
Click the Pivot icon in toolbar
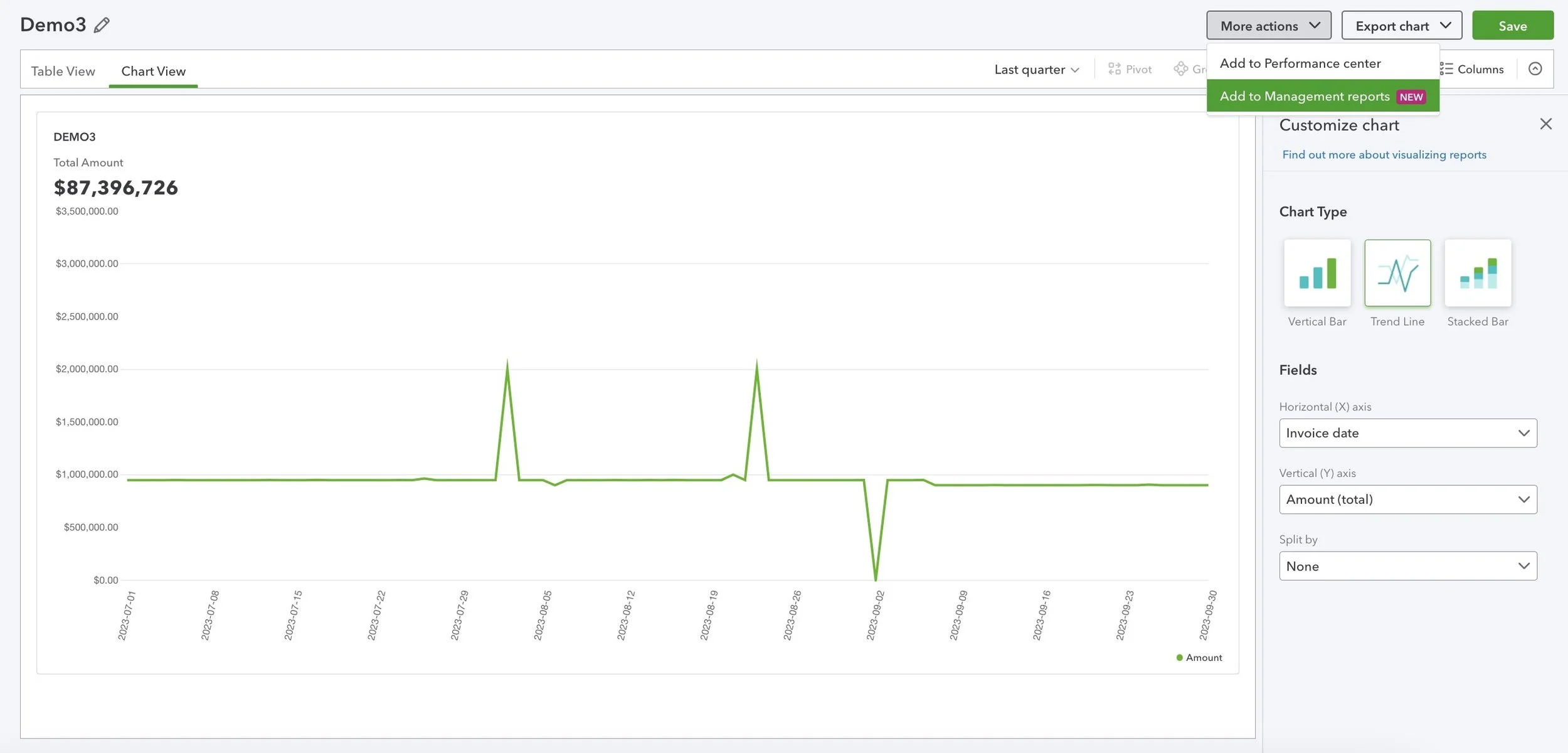[x=1115, y=69]
